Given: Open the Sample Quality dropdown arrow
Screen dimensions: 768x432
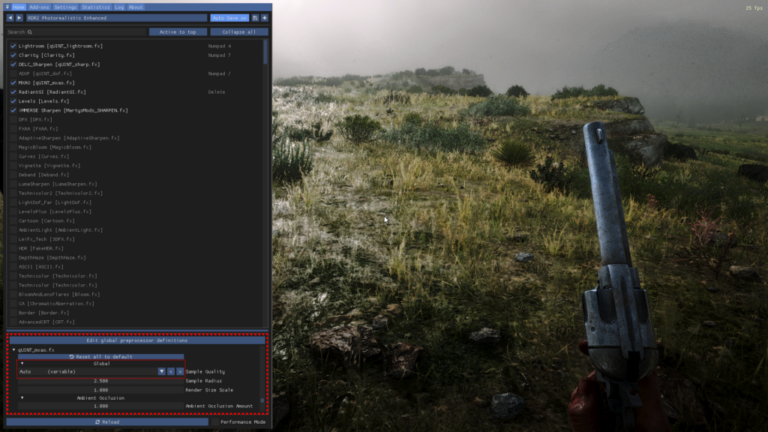Looking at the screenshot, I should (162, 372).
